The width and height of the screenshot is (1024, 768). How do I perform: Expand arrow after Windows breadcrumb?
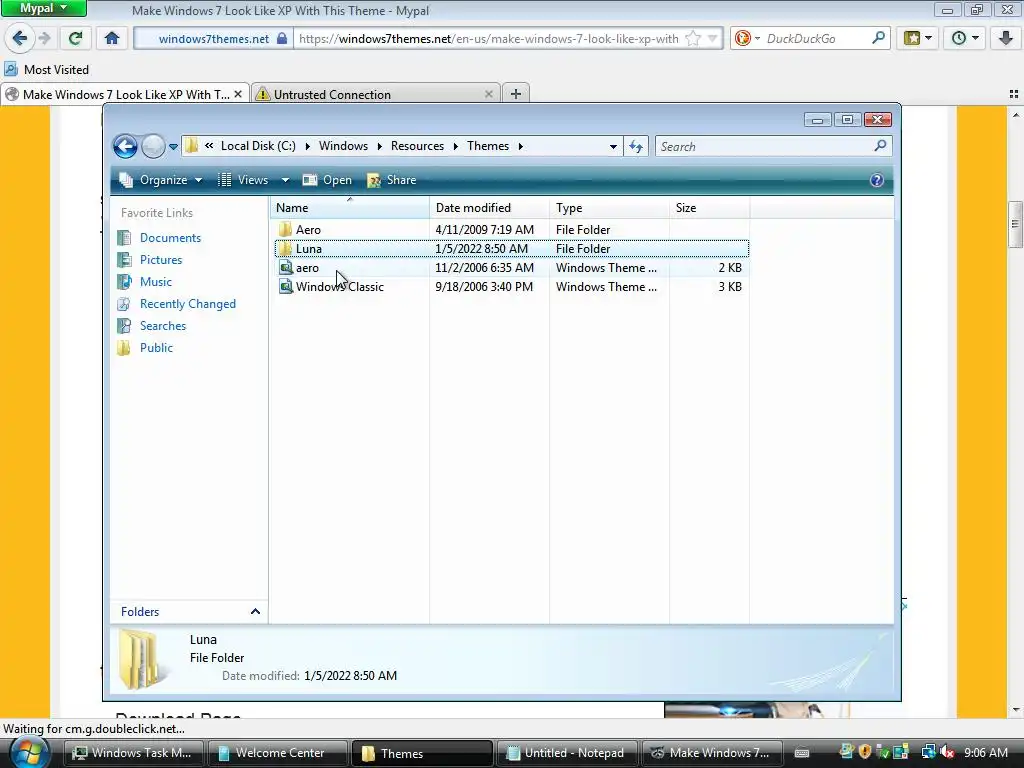pyautogui.click(x=379, y=146)
